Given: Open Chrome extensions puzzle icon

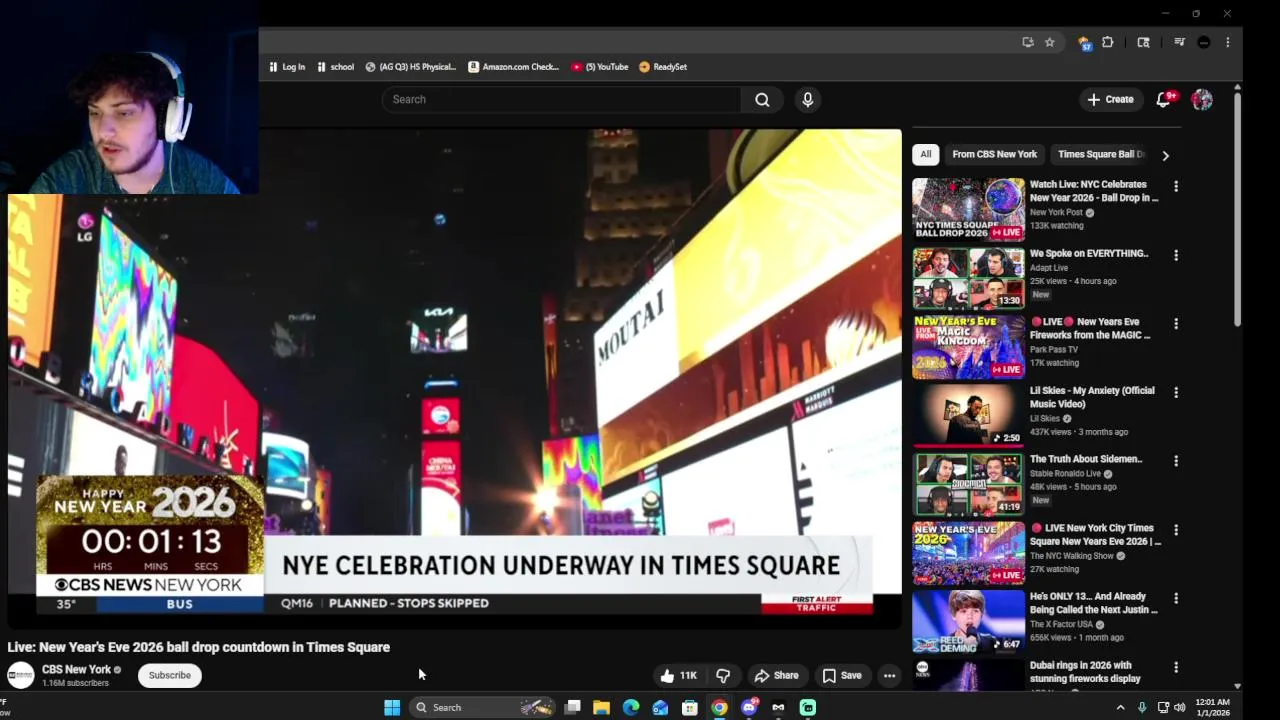Looking at the screenshot, I should pos(1108,42).
